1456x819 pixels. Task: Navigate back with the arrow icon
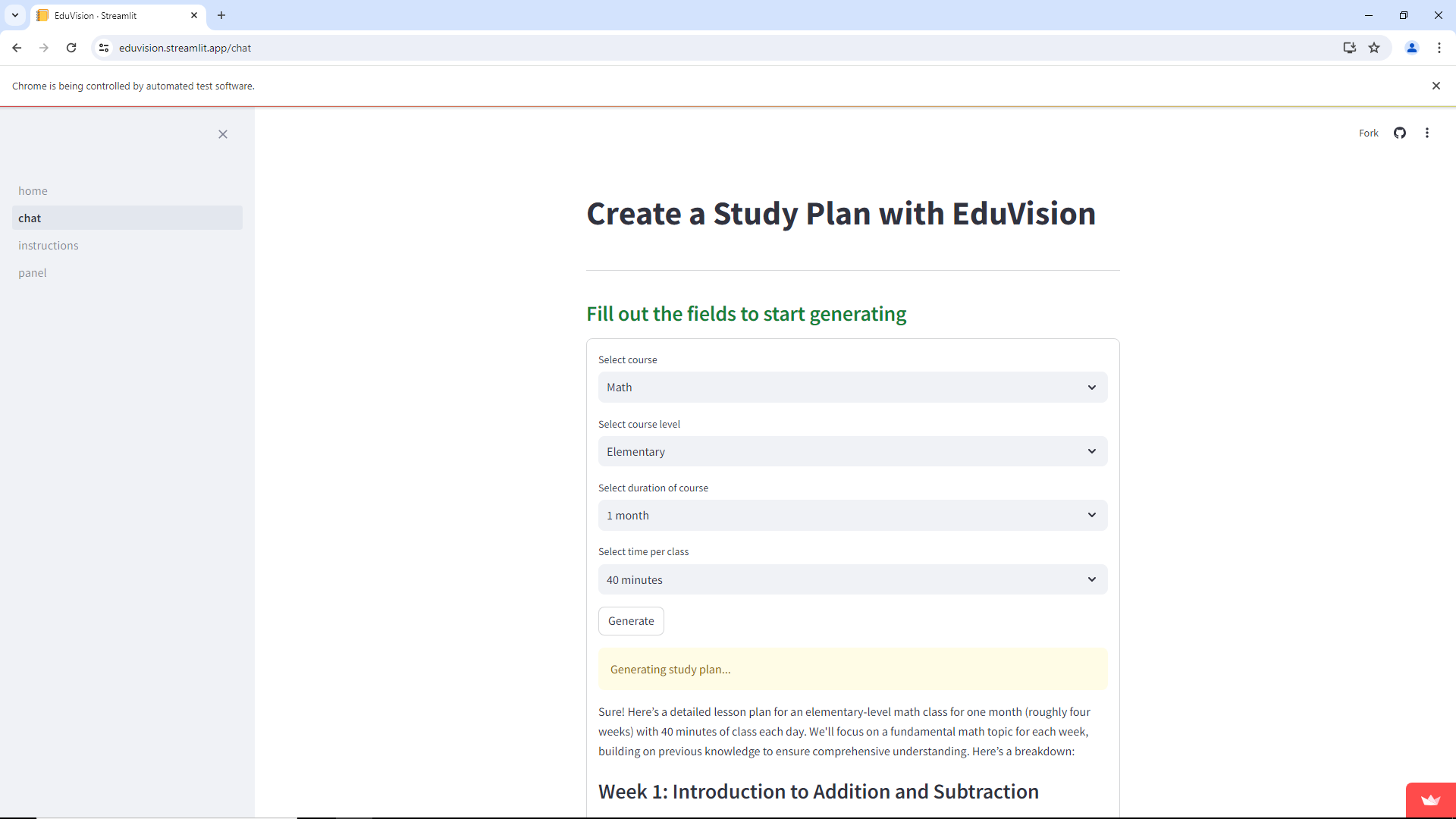click(17, 47)
